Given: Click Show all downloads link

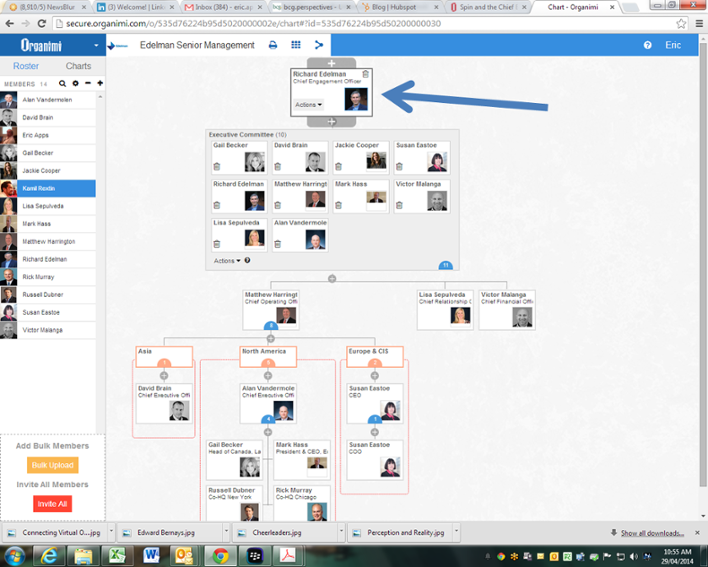Looking at the screenshot, I should pyautogui.click(x=652, y=533).
